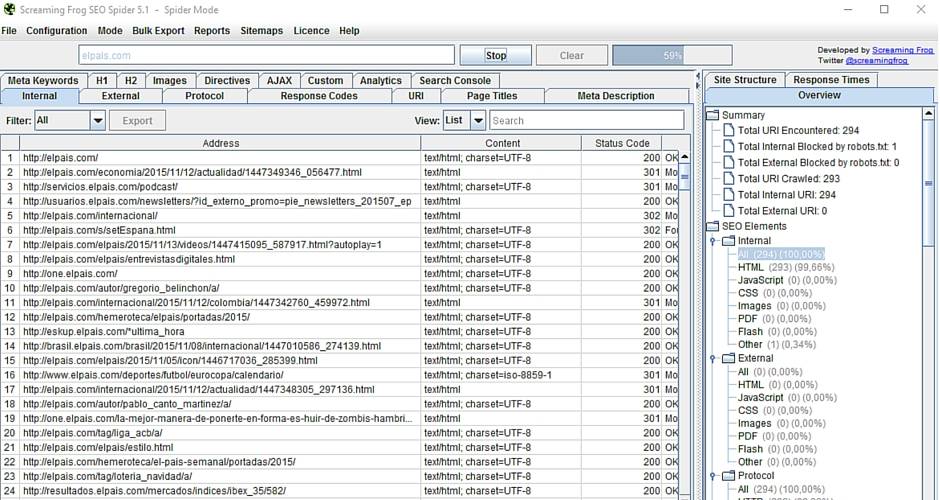Select the http://servicios.elpais.com/podcast/ row
Screen dimensions: 940x500
click(x=341, y=187)
